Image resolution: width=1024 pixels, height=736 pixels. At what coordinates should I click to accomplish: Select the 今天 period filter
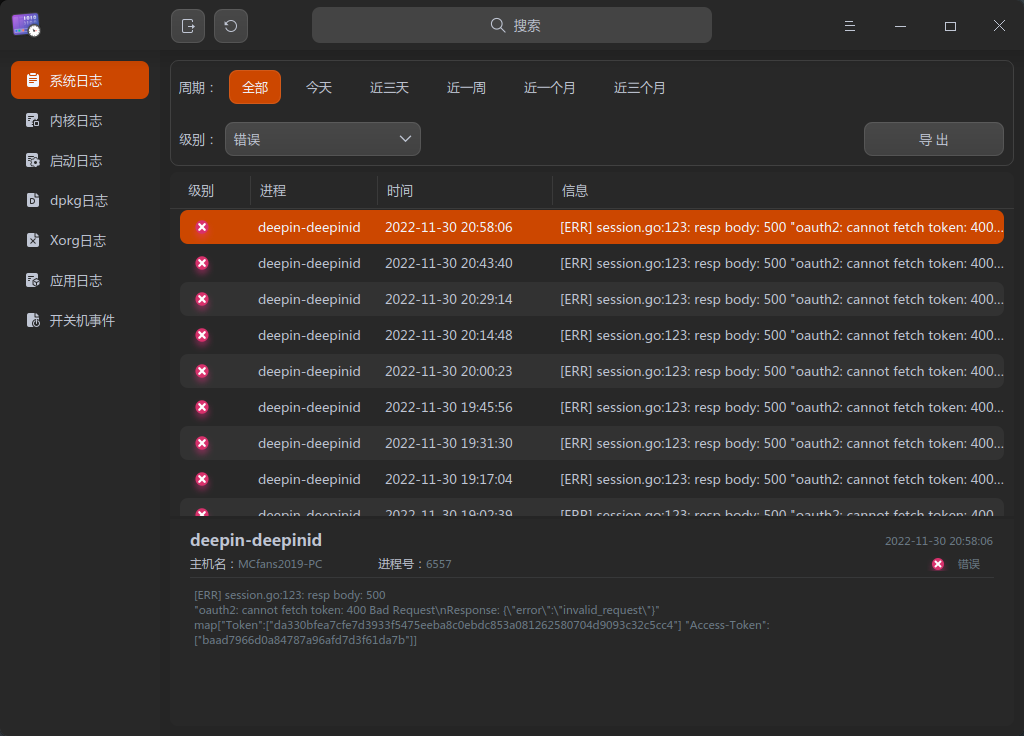tap(319, 87)
